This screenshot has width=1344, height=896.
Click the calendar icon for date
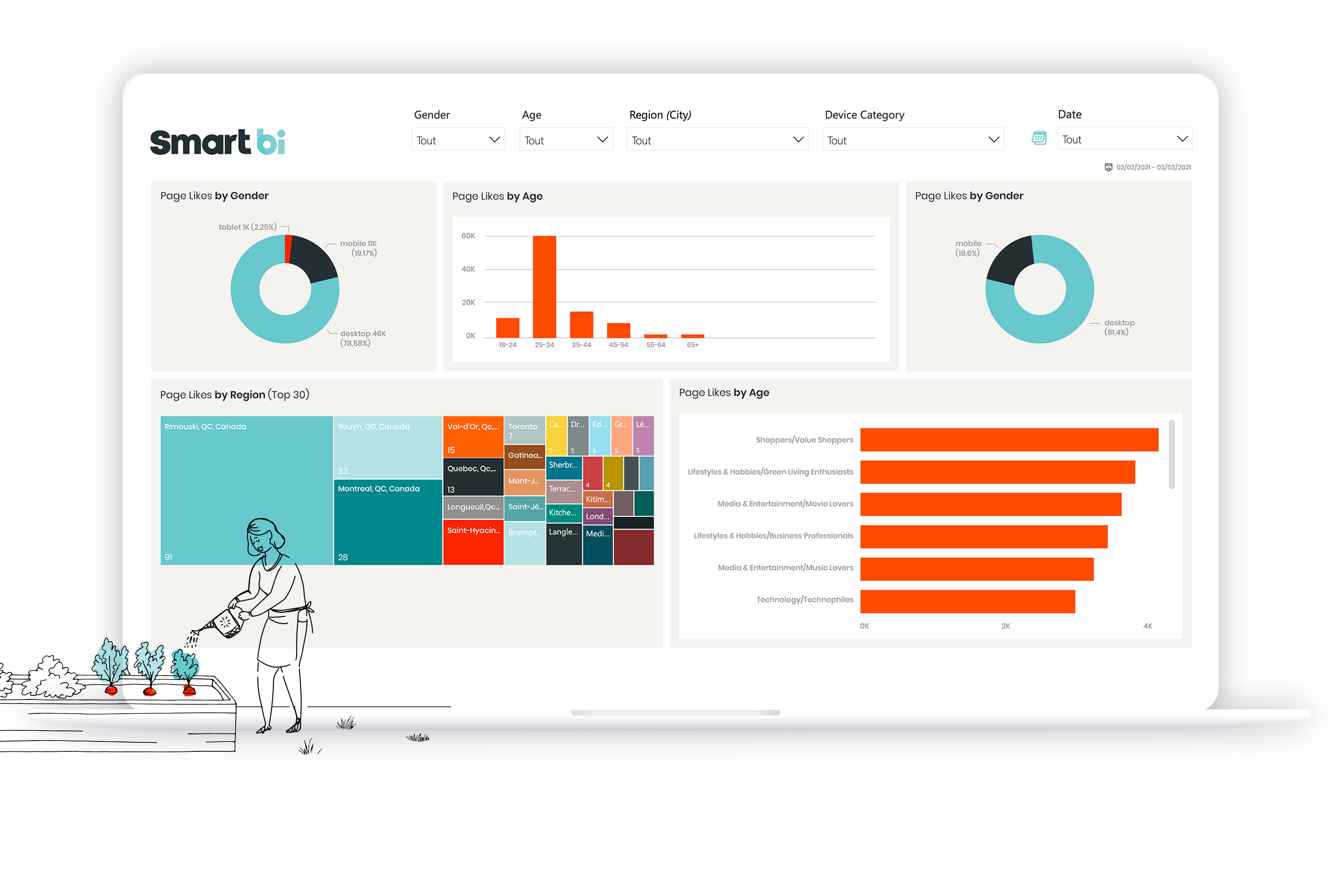(x=1039, y=139)
